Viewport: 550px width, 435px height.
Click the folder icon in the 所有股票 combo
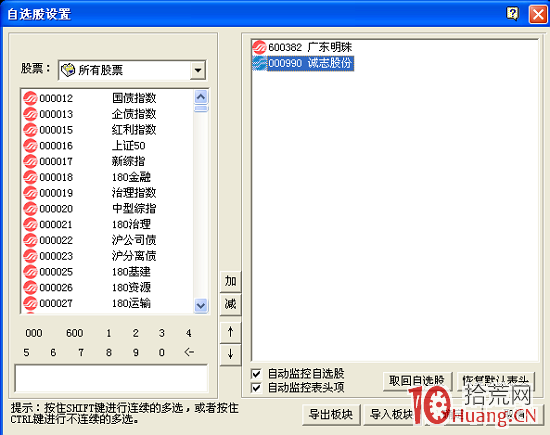[68, 70]
